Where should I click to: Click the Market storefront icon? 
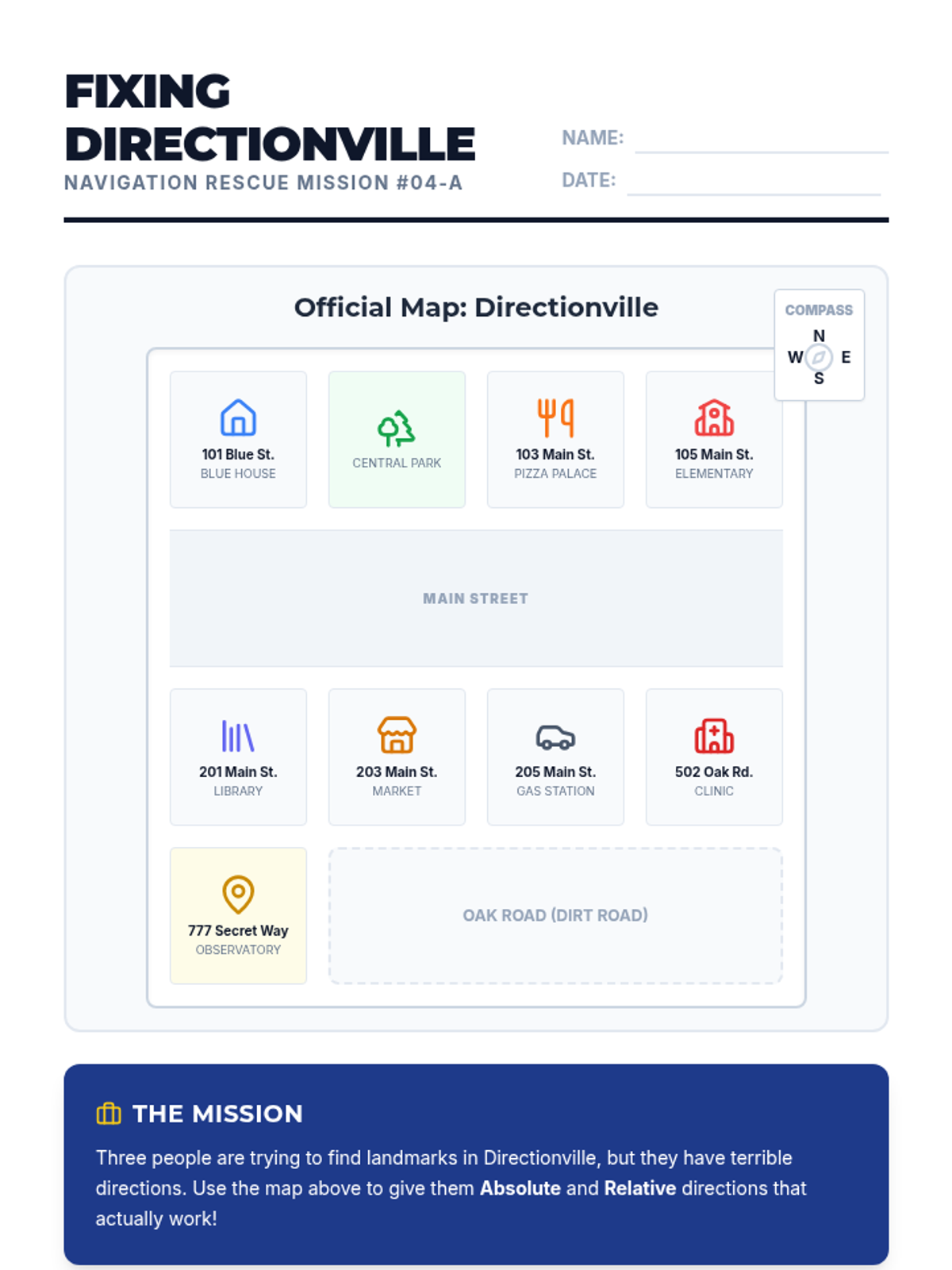397,735
